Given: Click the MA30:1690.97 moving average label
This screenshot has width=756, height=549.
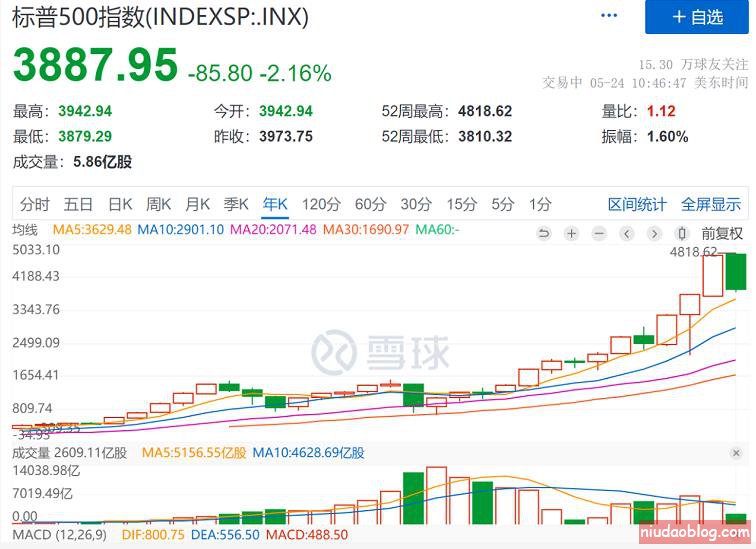Looking at the screenshot, I should tap(366, 229).
